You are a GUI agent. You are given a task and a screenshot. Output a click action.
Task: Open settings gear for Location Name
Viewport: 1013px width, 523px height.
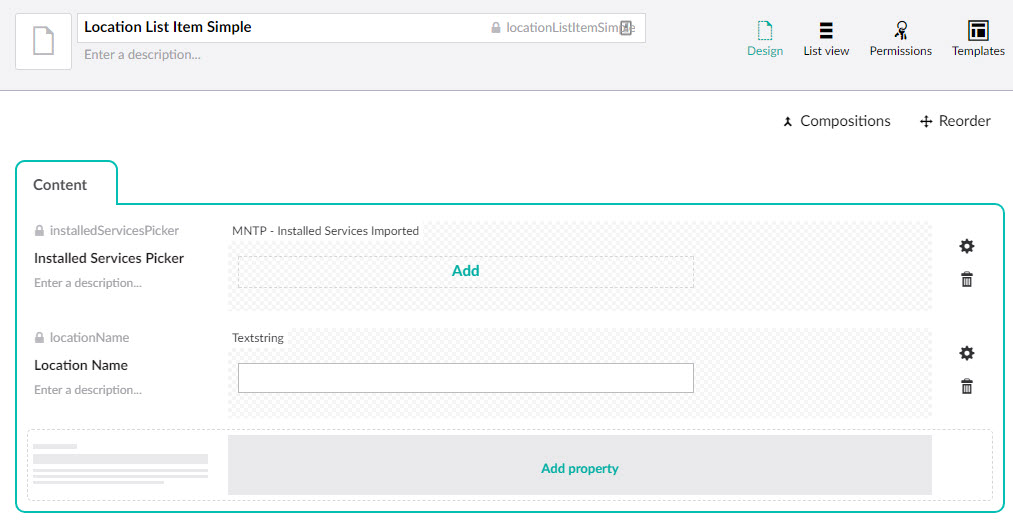966,353
